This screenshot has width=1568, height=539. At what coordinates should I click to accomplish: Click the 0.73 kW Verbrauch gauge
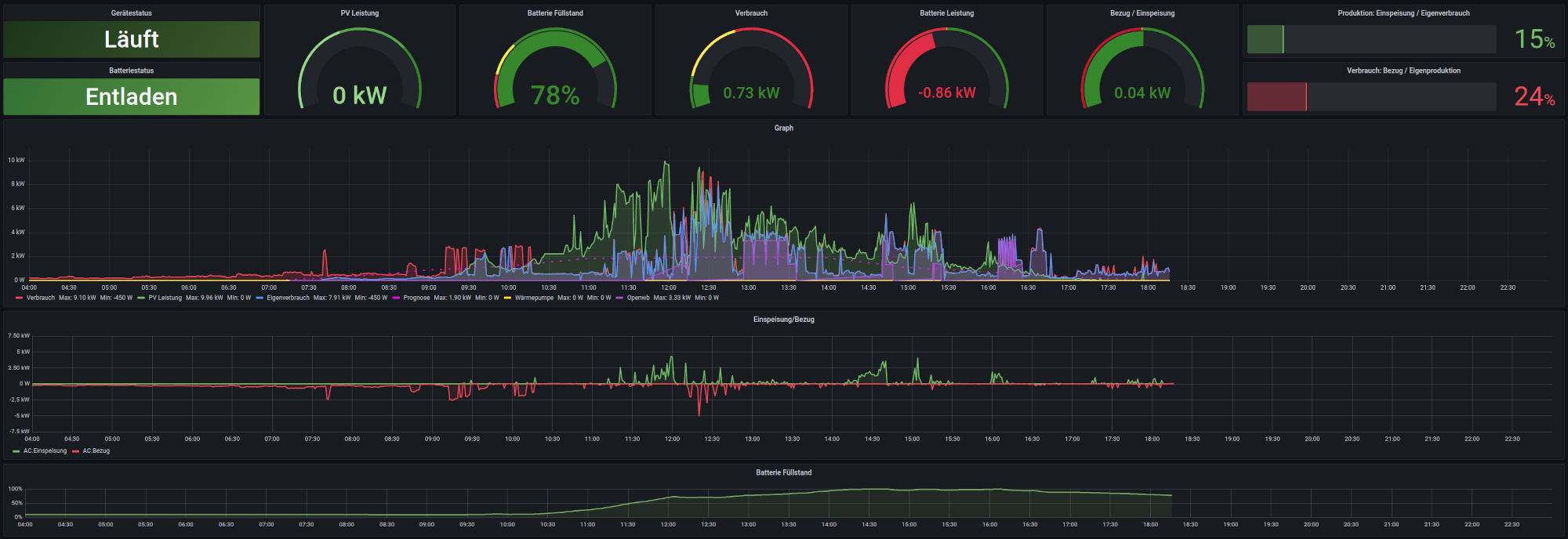751,74
